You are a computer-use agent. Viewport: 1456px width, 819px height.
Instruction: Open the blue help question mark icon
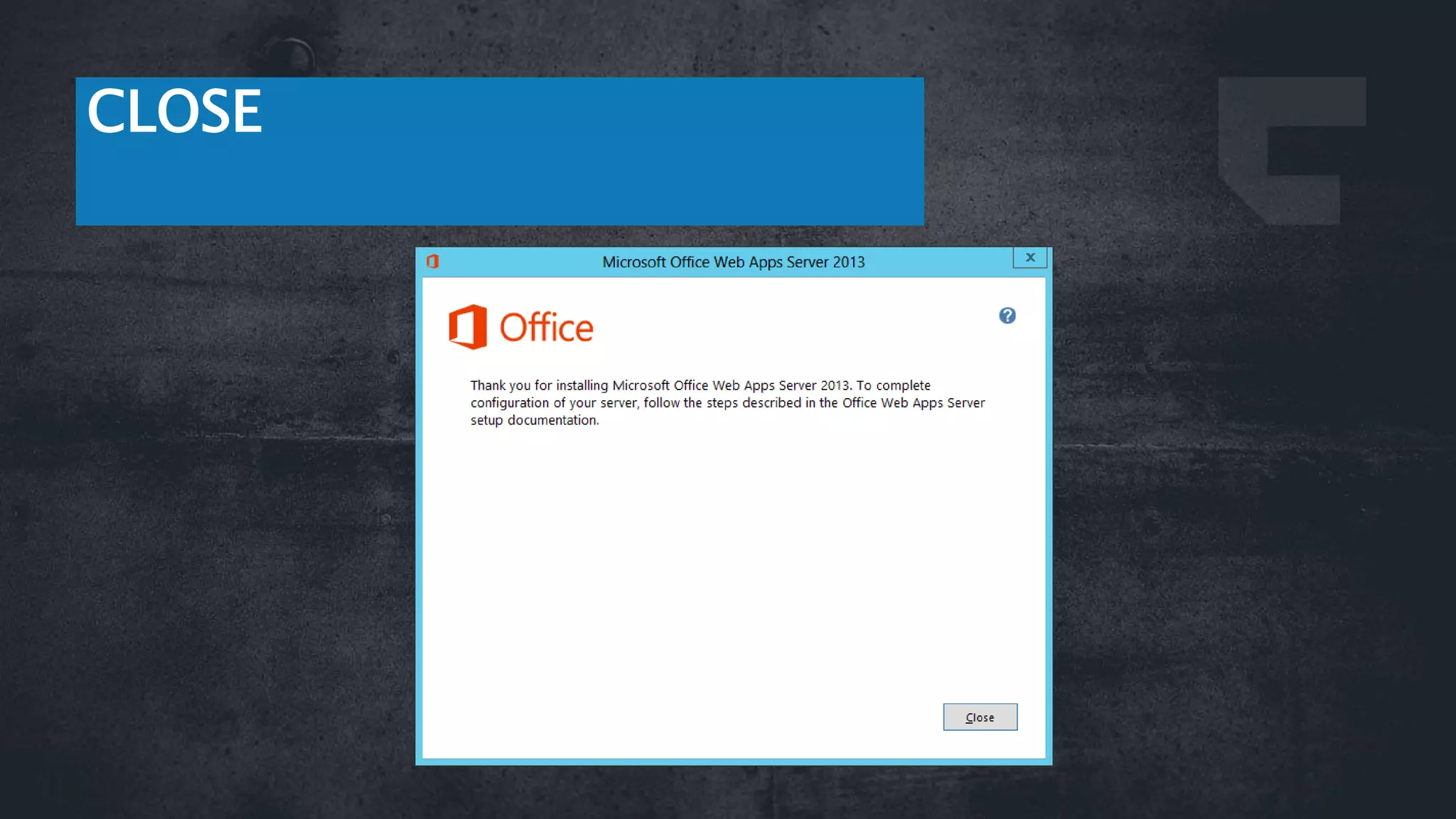click(1007, 316)
